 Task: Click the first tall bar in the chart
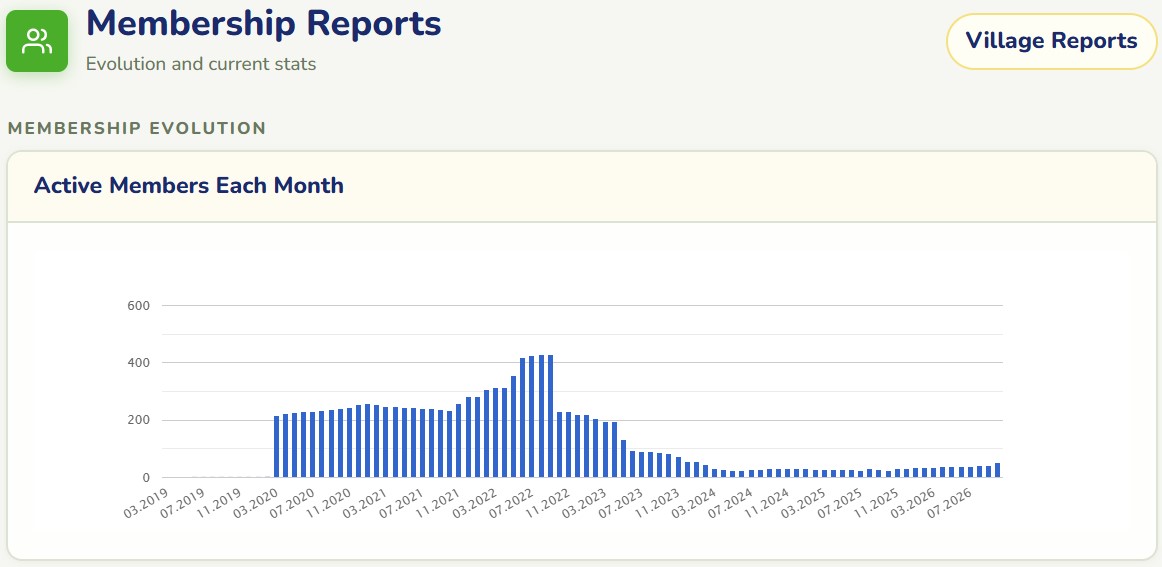pyautogui.click(x=276, y=447)
